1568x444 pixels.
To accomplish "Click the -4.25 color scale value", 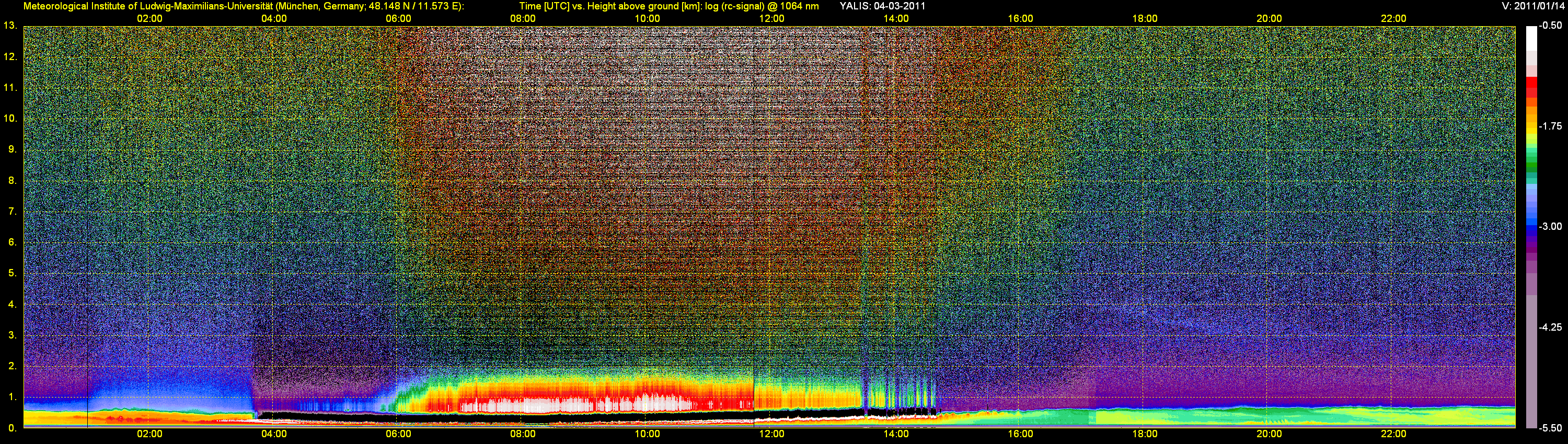I will tap(1550, 328).
